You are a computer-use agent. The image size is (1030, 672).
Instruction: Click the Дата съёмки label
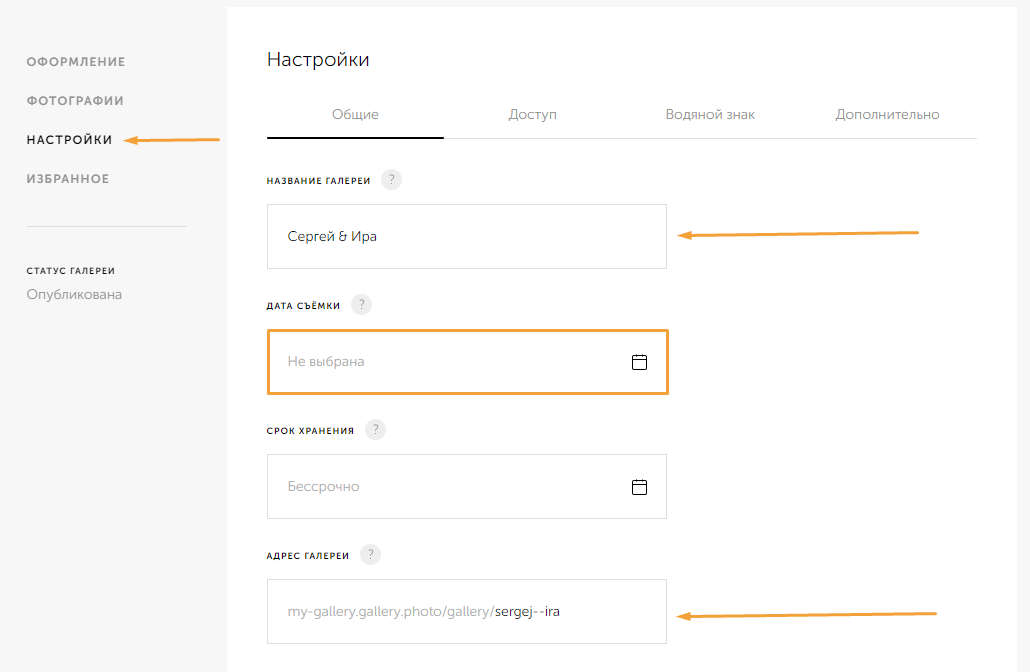tap(303, 305)
